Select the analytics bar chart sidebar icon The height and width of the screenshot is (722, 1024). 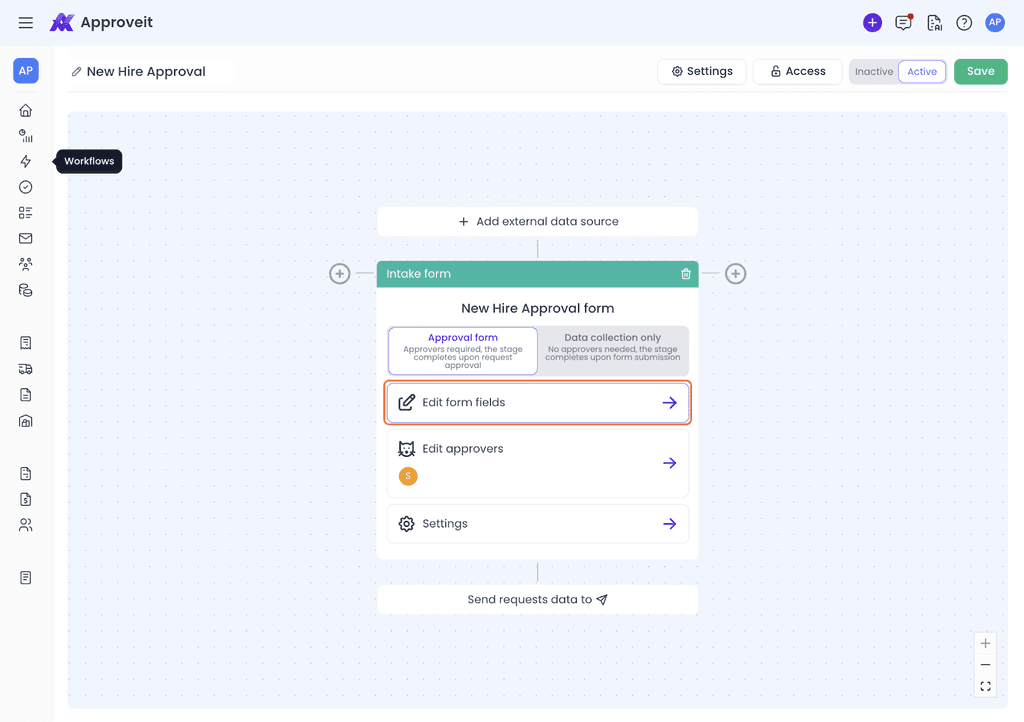click(25, 136)
